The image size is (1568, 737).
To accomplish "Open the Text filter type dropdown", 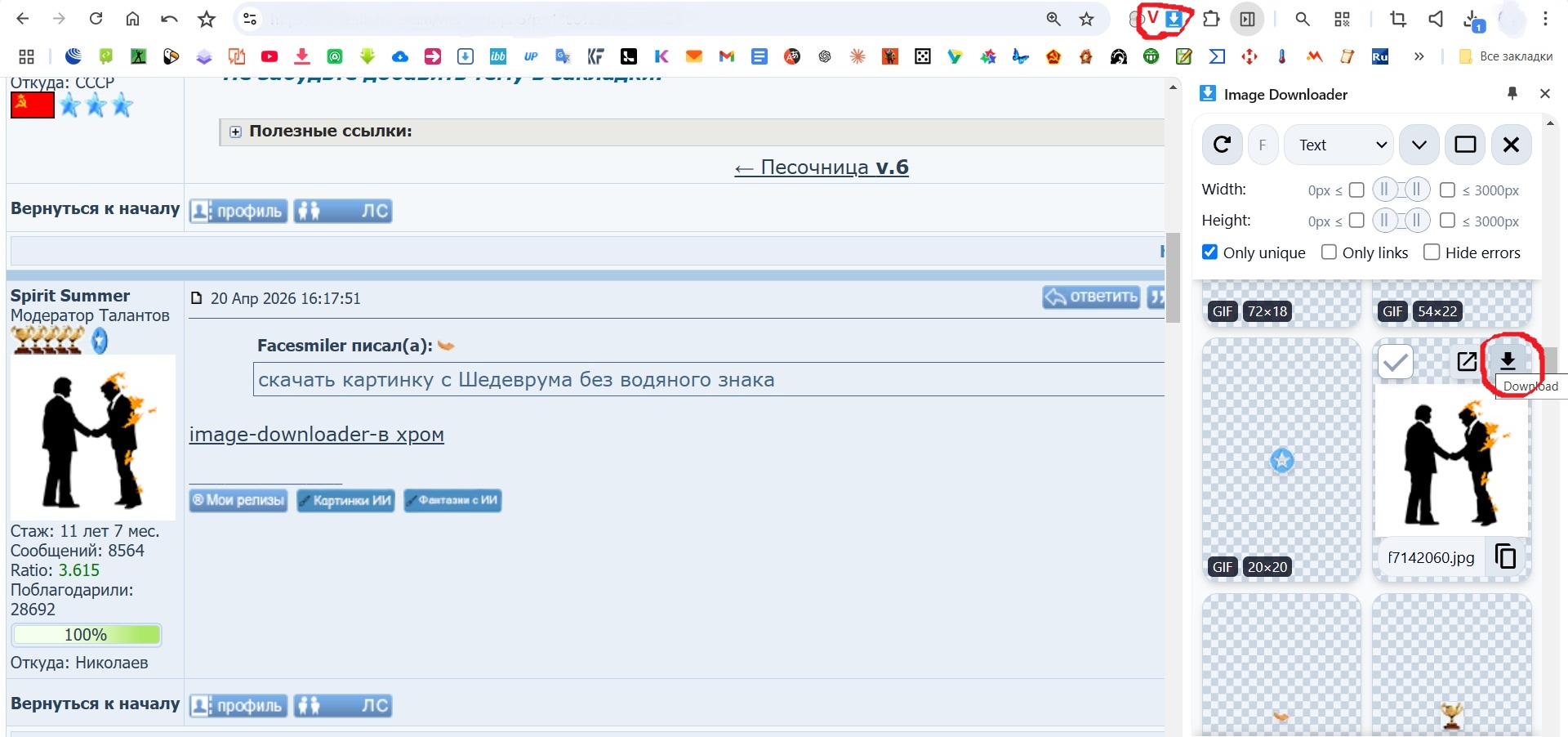I will coord(1339,145).
